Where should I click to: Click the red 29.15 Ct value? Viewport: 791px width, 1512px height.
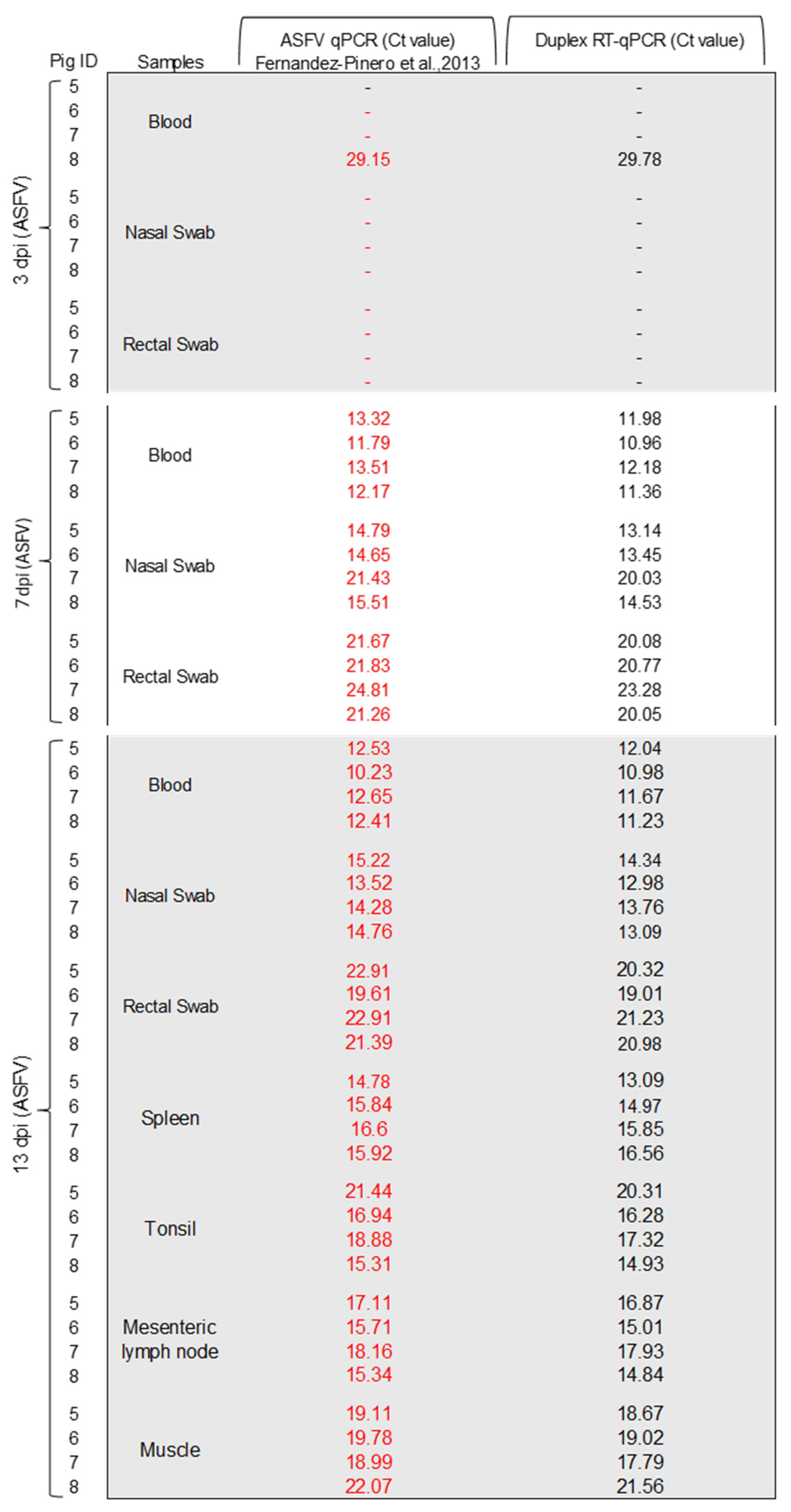(x=368, y=159)
